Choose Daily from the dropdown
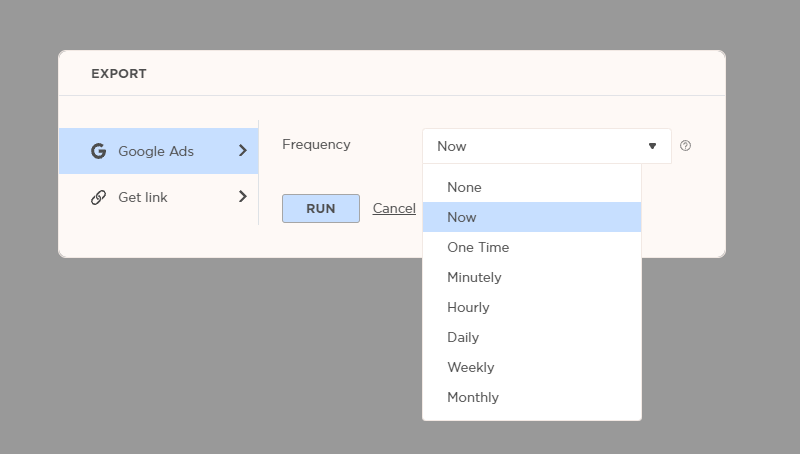This screenshot has height=454, width=800. [532, 338]
